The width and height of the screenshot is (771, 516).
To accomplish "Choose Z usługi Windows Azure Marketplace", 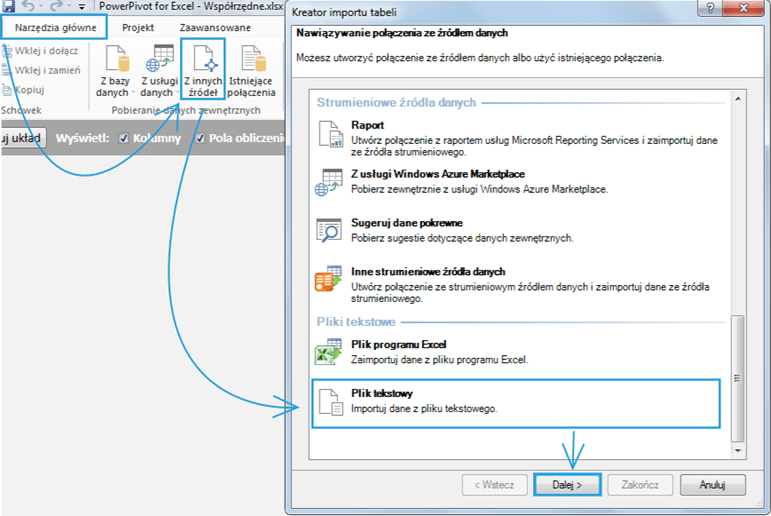I will (438, 174).
